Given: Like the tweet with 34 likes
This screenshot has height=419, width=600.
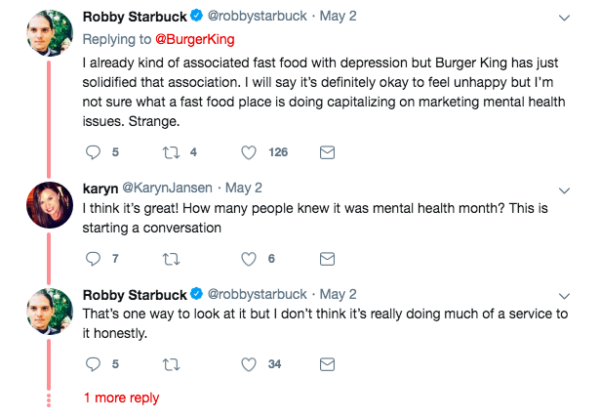Looking at the screenshot, I should [x=248, y=364].
